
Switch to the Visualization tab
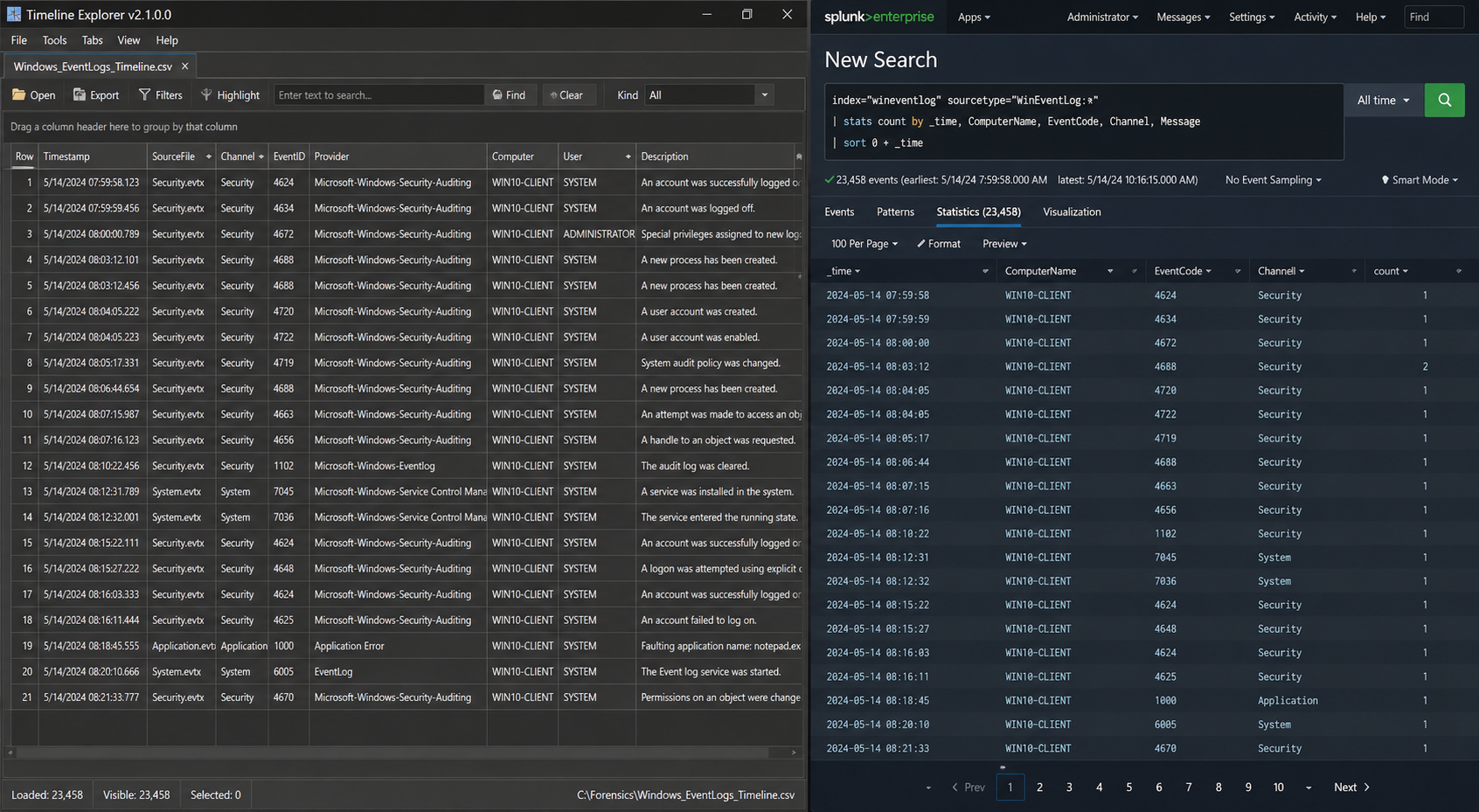1072,212
